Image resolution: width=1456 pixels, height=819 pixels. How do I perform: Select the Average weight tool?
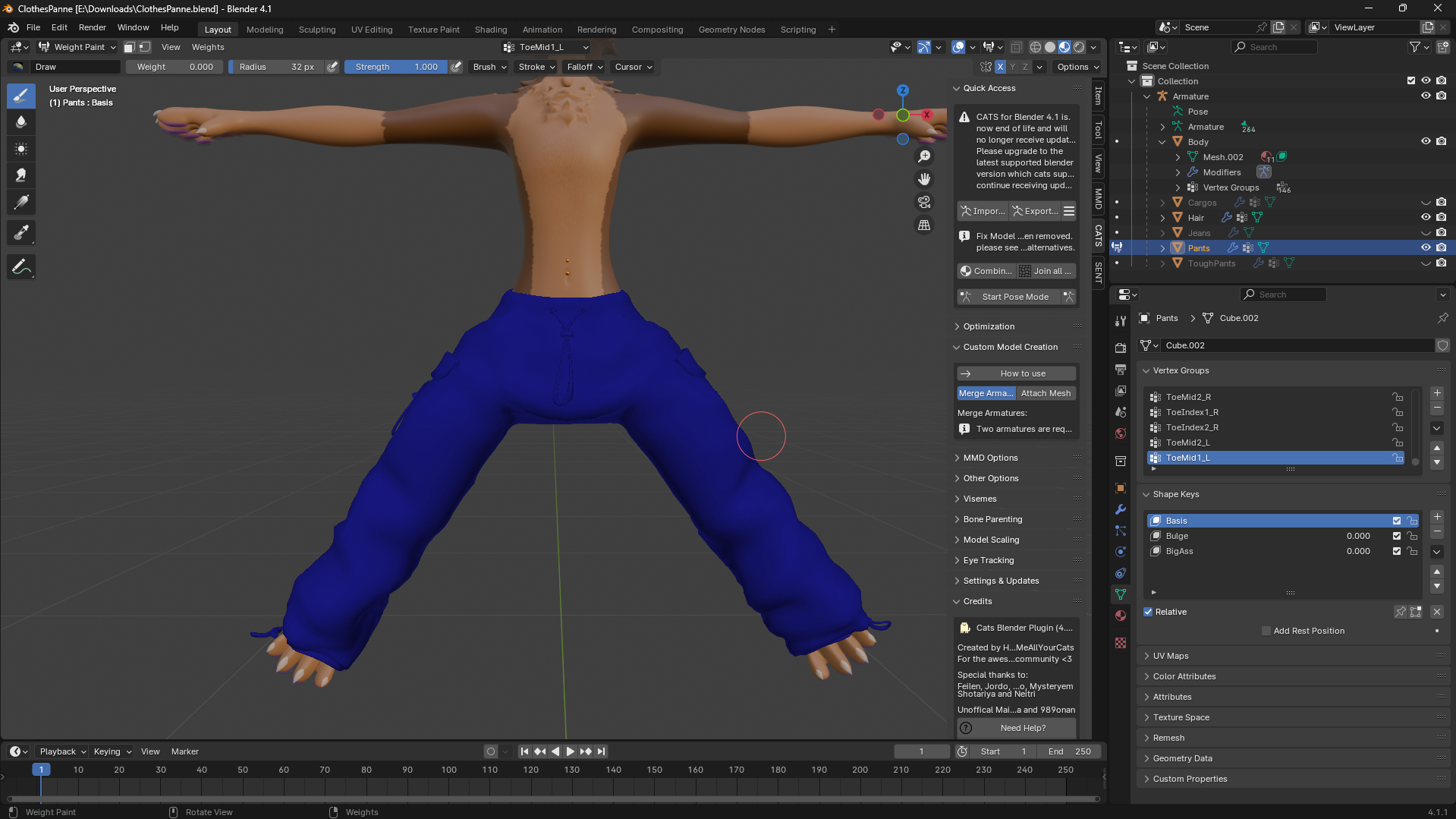coord(21,149)
